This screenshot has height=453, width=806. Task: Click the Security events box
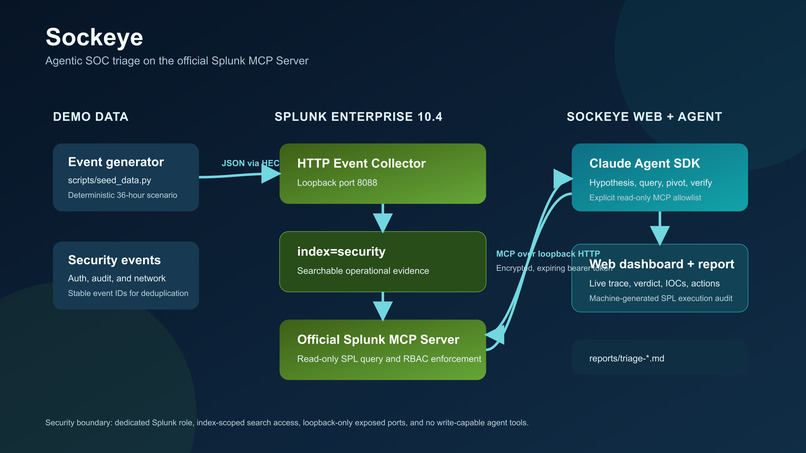tap(126, 276)
